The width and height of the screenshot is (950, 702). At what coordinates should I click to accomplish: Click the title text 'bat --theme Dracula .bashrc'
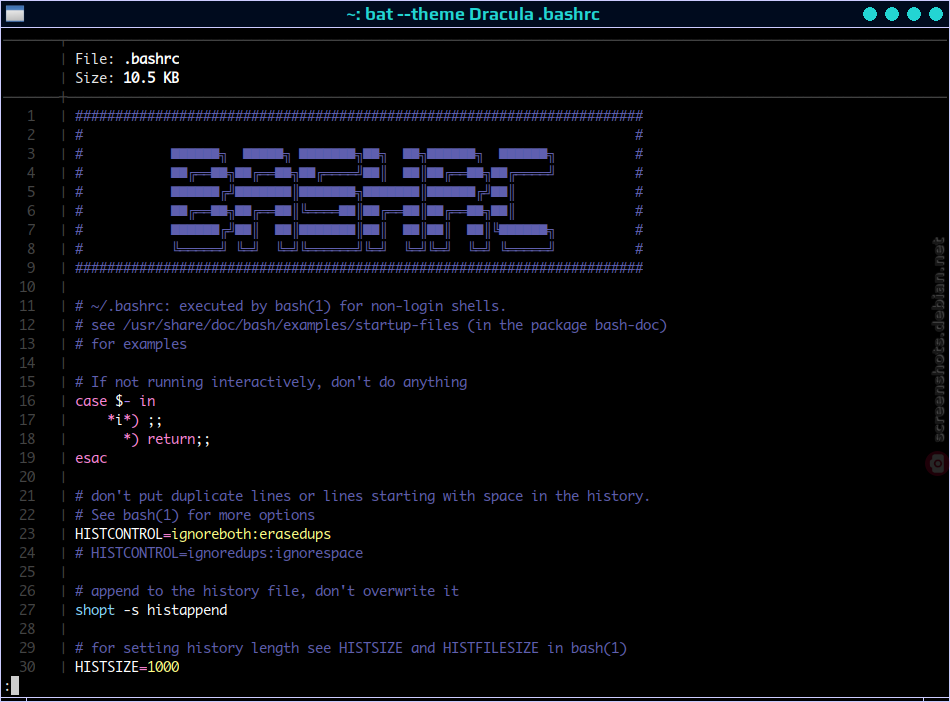click(482, 14)
